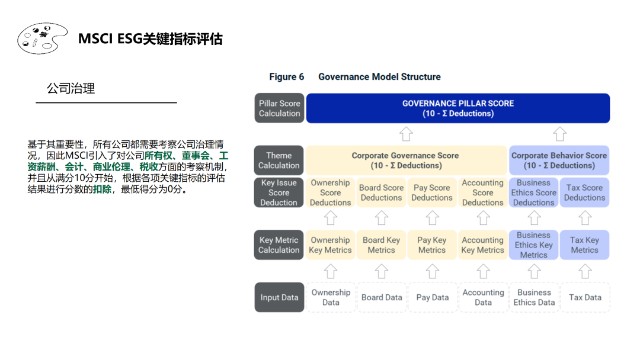
Task: Click the arrow above Board Data
Action: pos(381,271)
